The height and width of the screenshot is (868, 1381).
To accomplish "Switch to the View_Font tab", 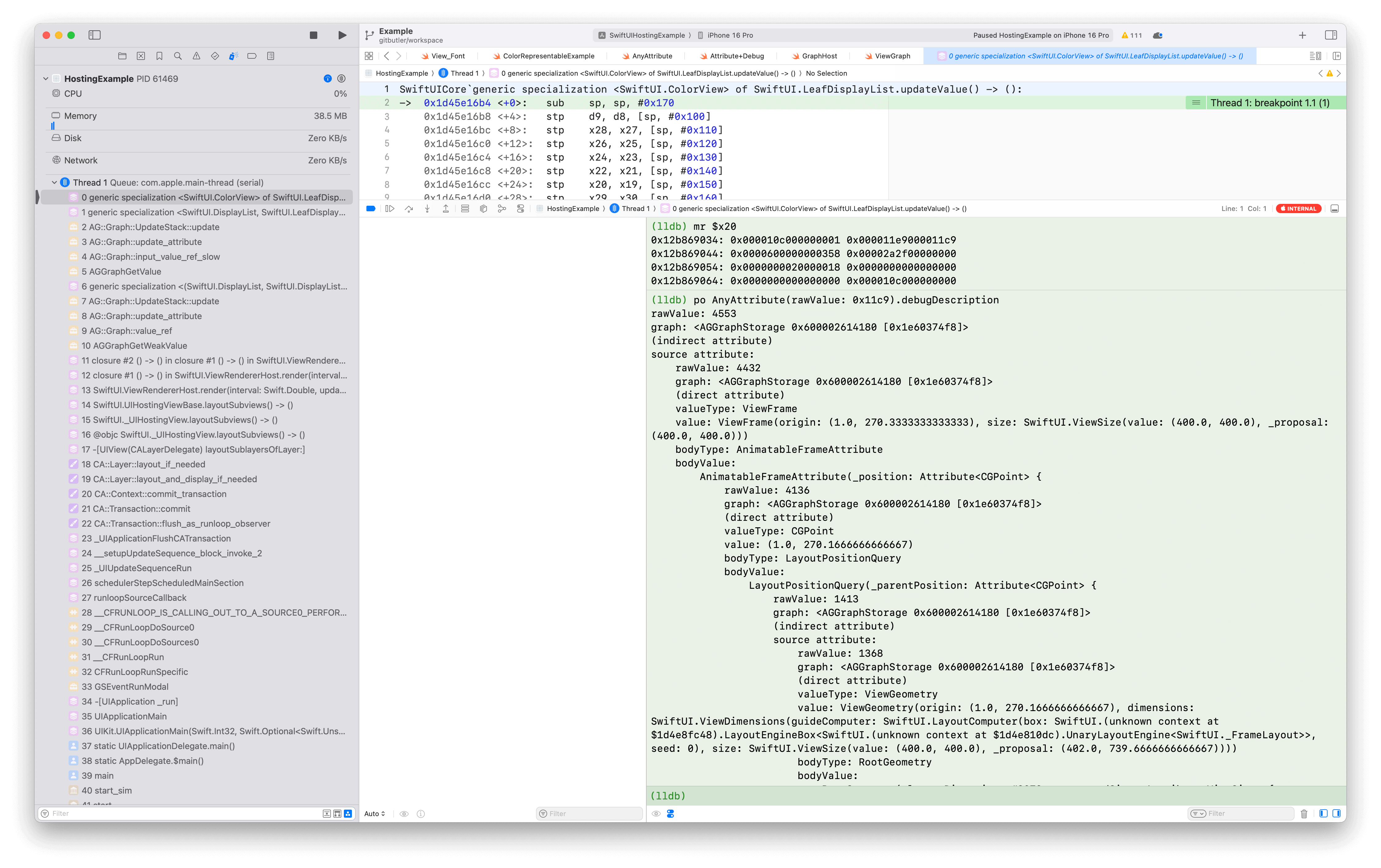I will tap(443, 56).
